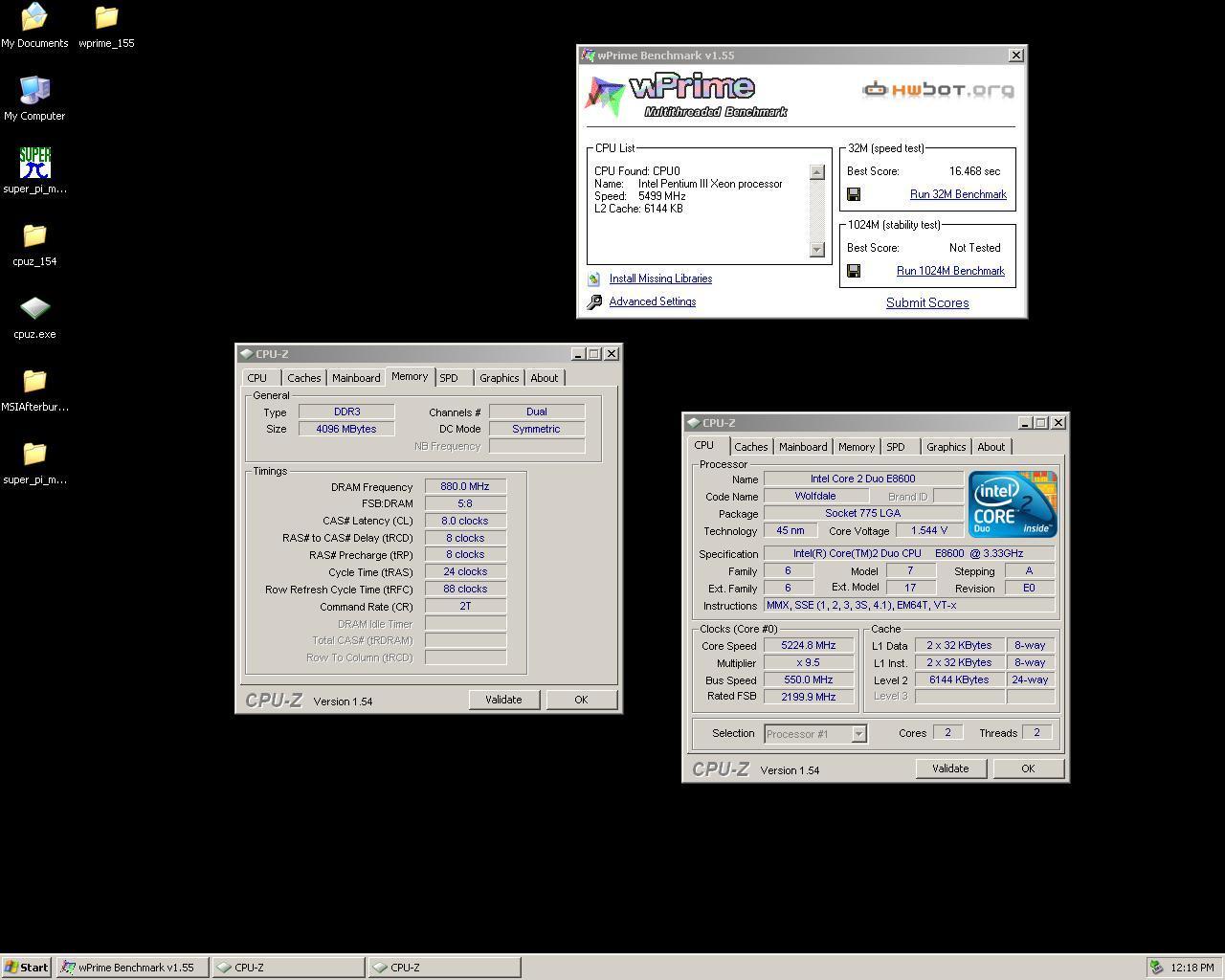
Task: Click the wPrime logo graphic
Action: click(686, 95)
